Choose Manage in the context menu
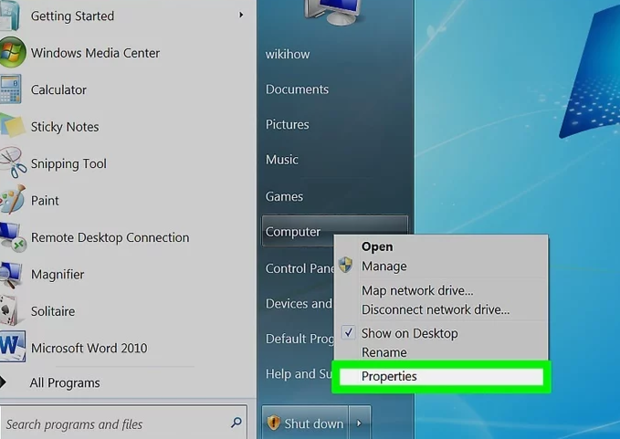The width and height of the screenshot is (620, 439). click(x=384, y=267)
